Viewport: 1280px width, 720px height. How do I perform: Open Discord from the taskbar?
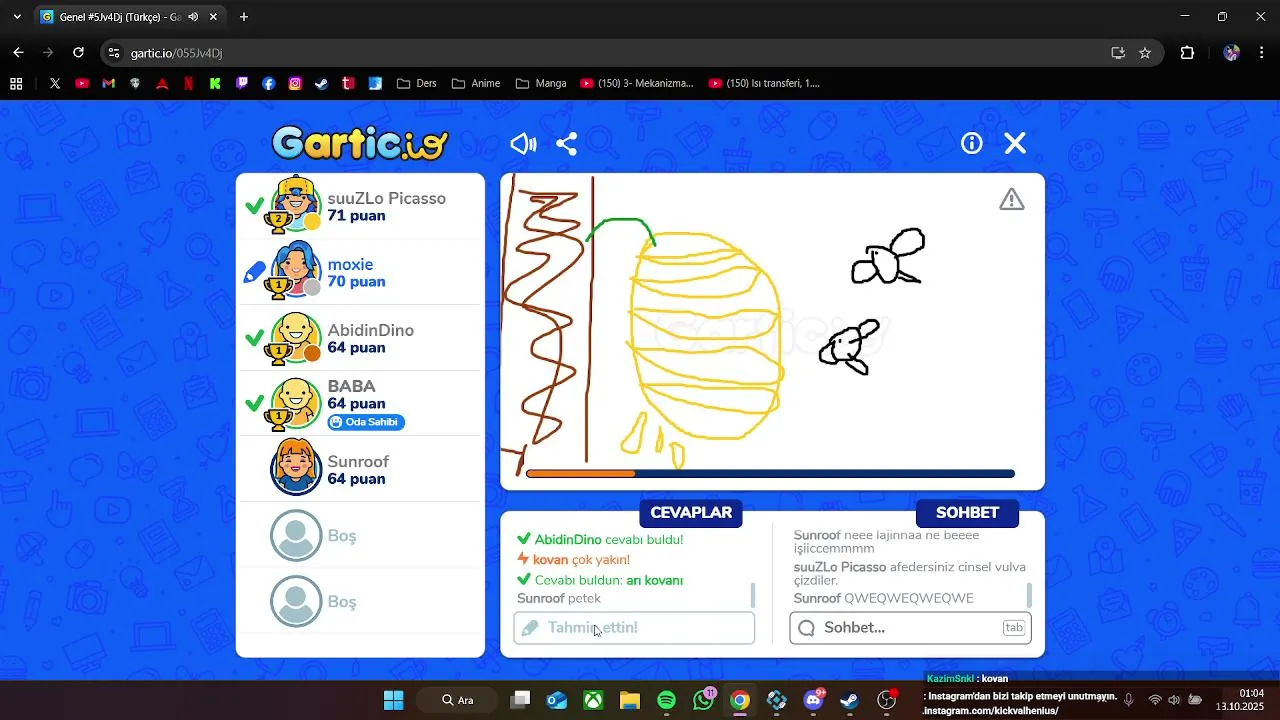(814, 700)
